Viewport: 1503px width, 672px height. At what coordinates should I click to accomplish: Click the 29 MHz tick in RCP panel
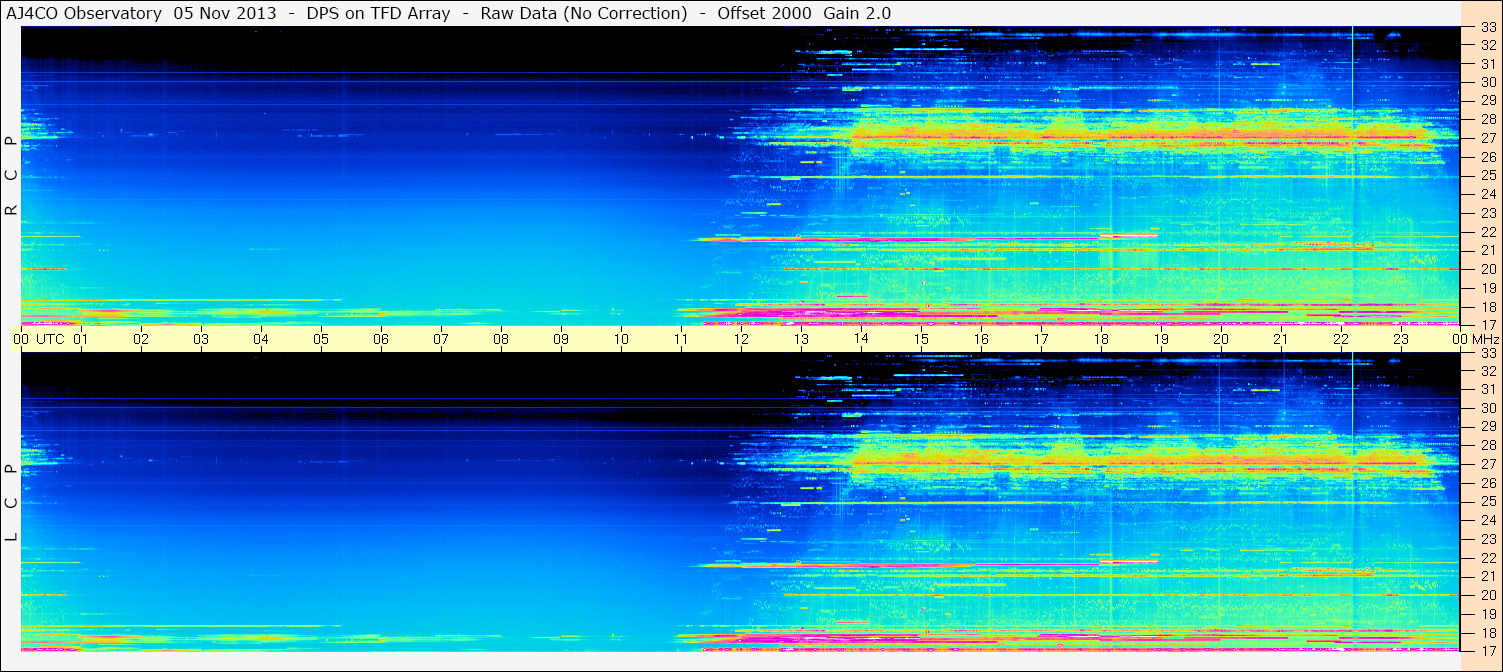tap(1487, 101)
